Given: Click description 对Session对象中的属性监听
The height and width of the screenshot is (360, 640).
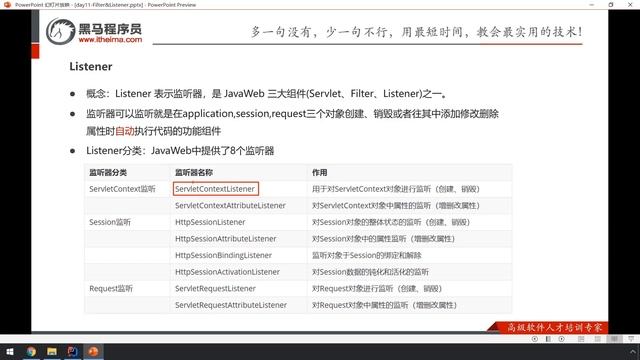Looking at the screenshot, I should pyautogui.click(x=383, y=239).
